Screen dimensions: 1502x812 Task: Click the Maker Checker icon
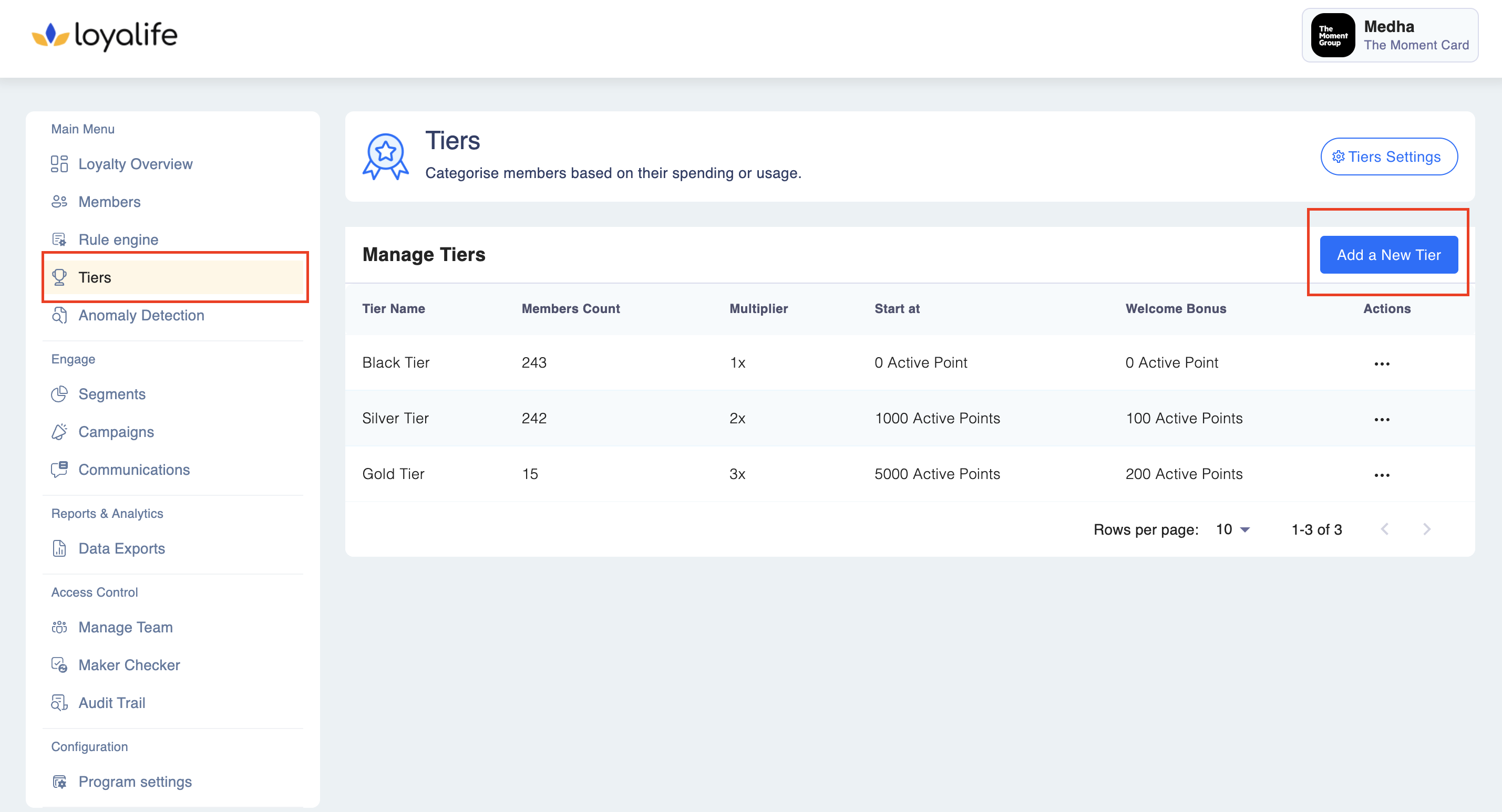coord(59,665)
